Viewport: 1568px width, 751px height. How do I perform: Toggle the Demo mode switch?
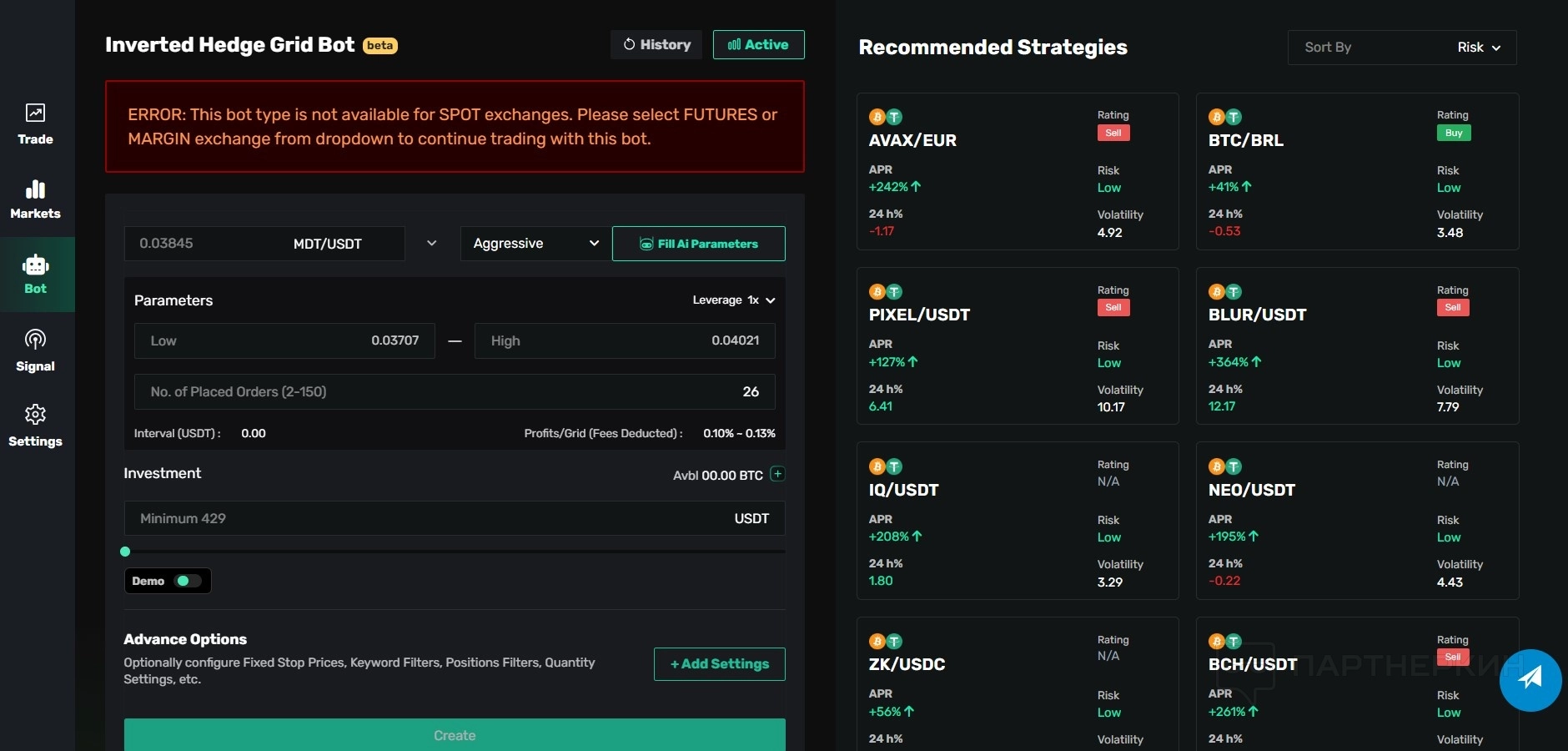coord(188,581)
